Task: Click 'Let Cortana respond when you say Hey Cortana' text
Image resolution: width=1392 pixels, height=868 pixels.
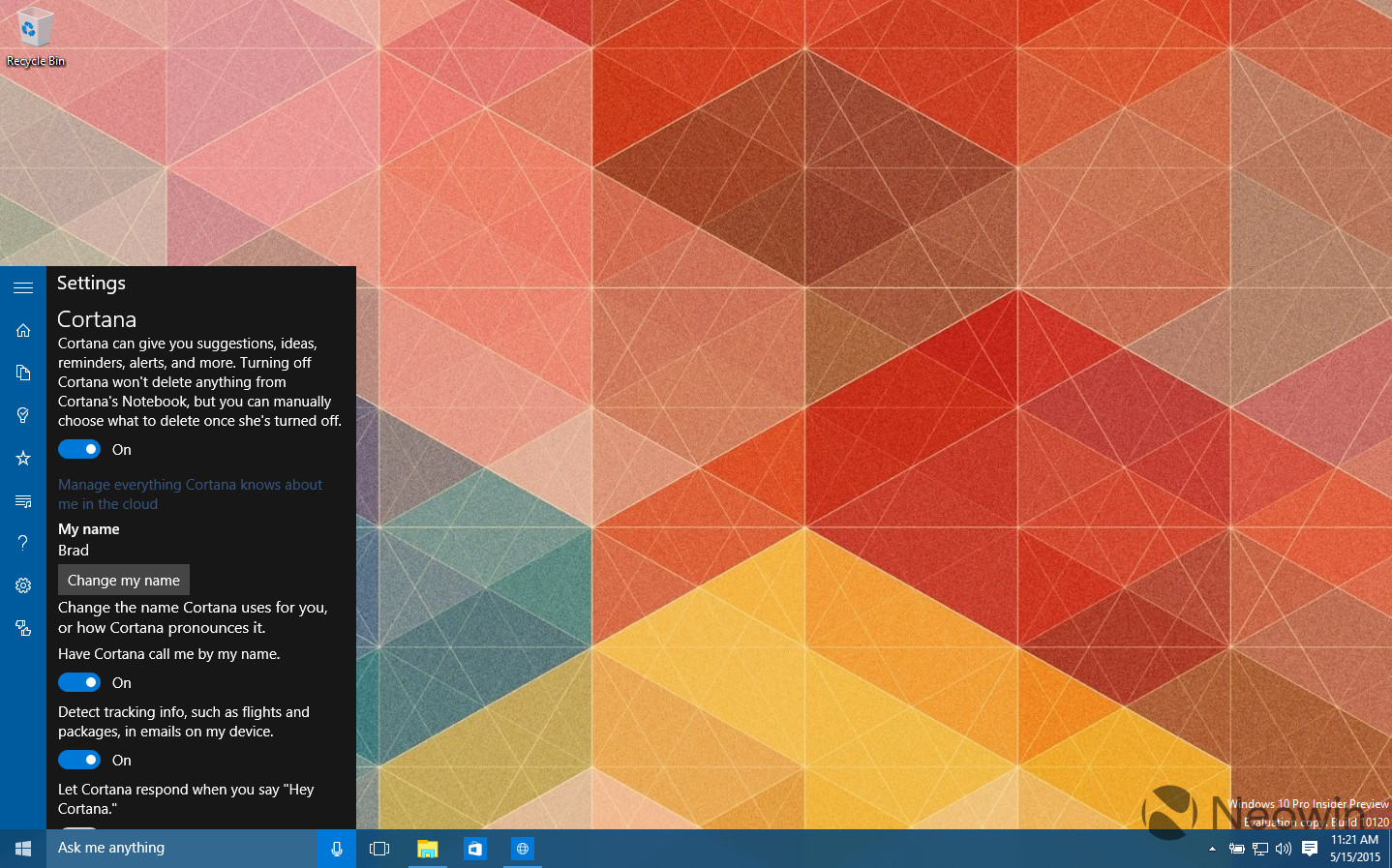Action: point(186,799)
